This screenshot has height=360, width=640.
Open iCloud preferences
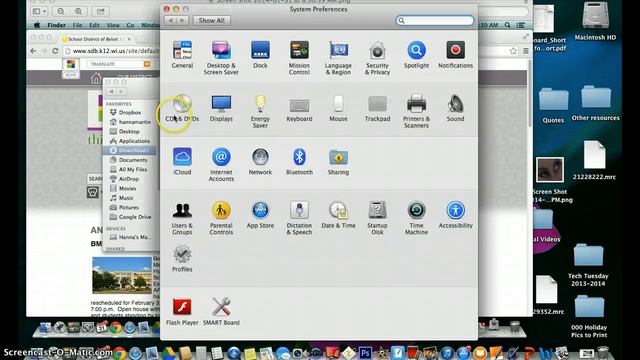pos(182,161)
